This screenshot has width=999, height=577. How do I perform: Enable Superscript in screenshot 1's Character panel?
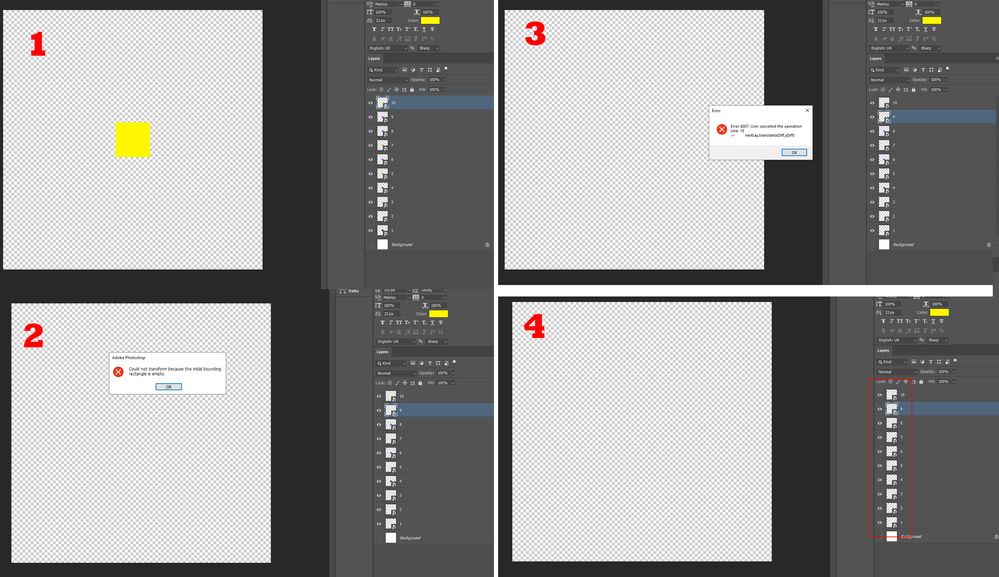407,29
